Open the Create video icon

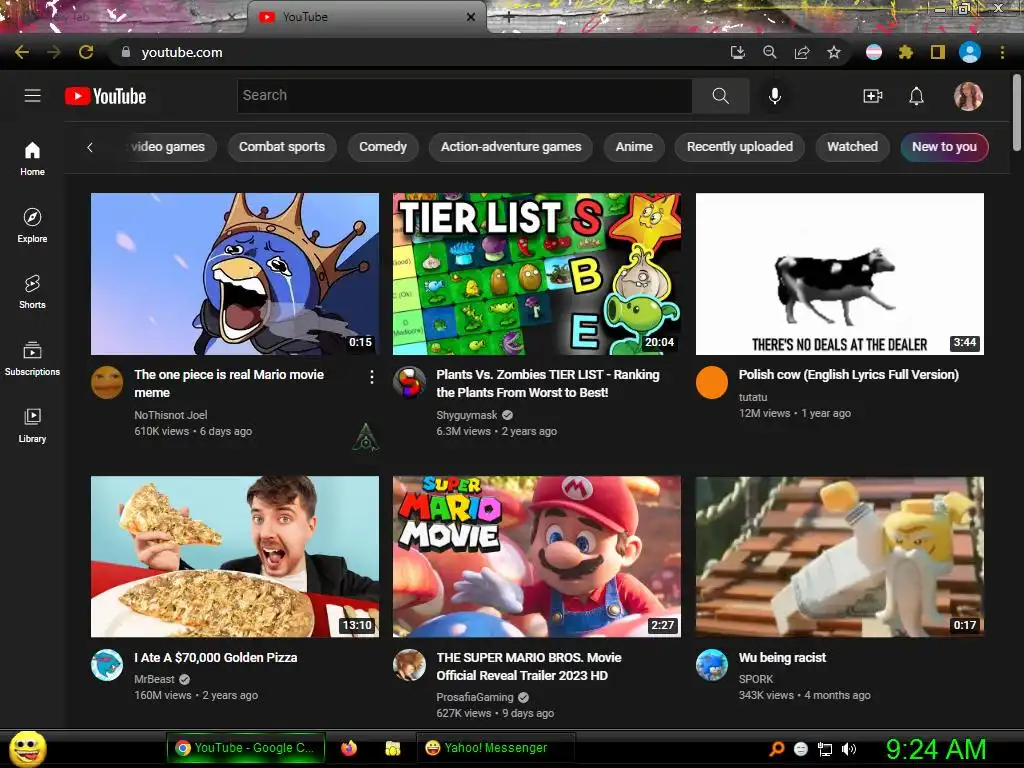tap(872, 96)
